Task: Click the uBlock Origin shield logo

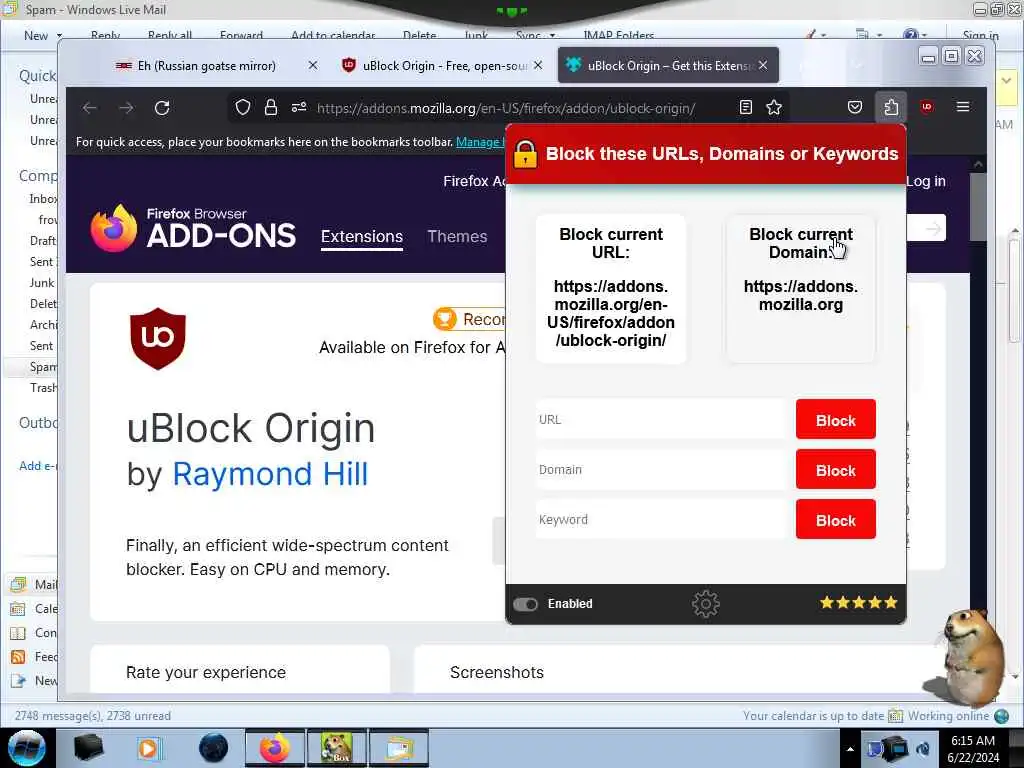Action: [x=158, y=339]
